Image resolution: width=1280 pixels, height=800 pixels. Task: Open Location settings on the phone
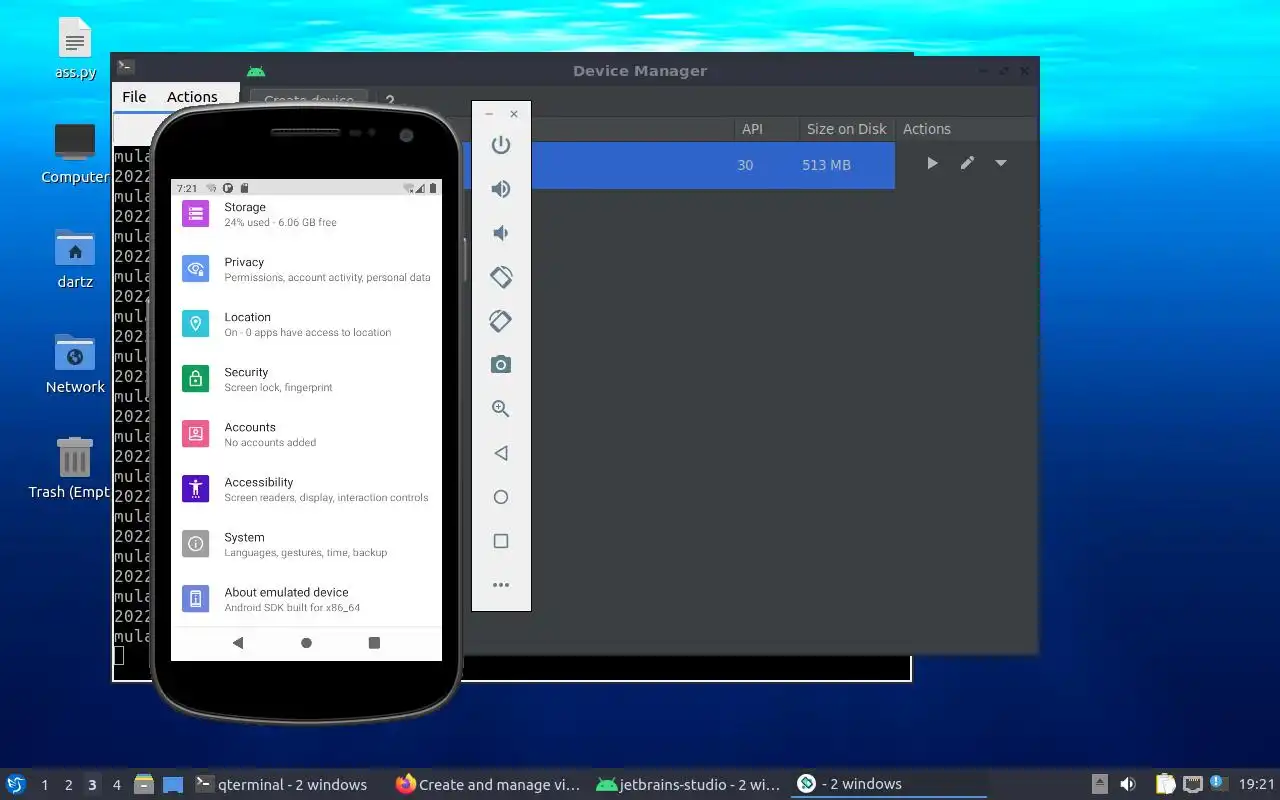tap(306, 324)
